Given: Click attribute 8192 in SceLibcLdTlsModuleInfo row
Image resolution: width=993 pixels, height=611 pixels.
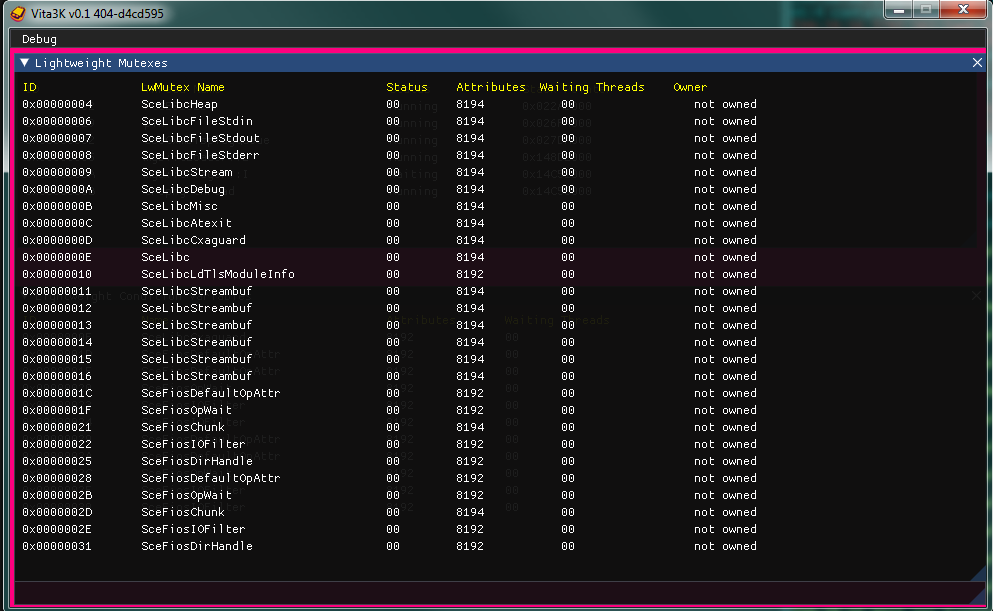Looking at the screenshot, I should click(470, 275).
